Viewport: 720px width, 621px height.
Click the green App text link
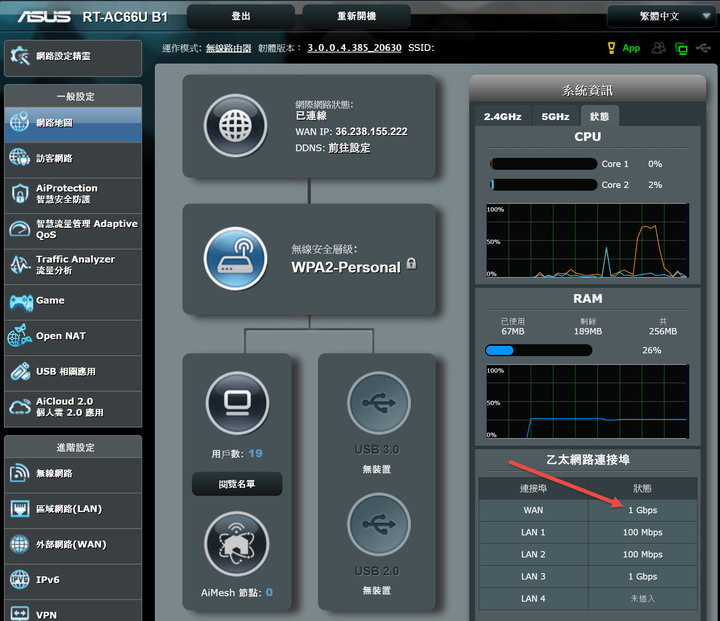tap(631, 48)
